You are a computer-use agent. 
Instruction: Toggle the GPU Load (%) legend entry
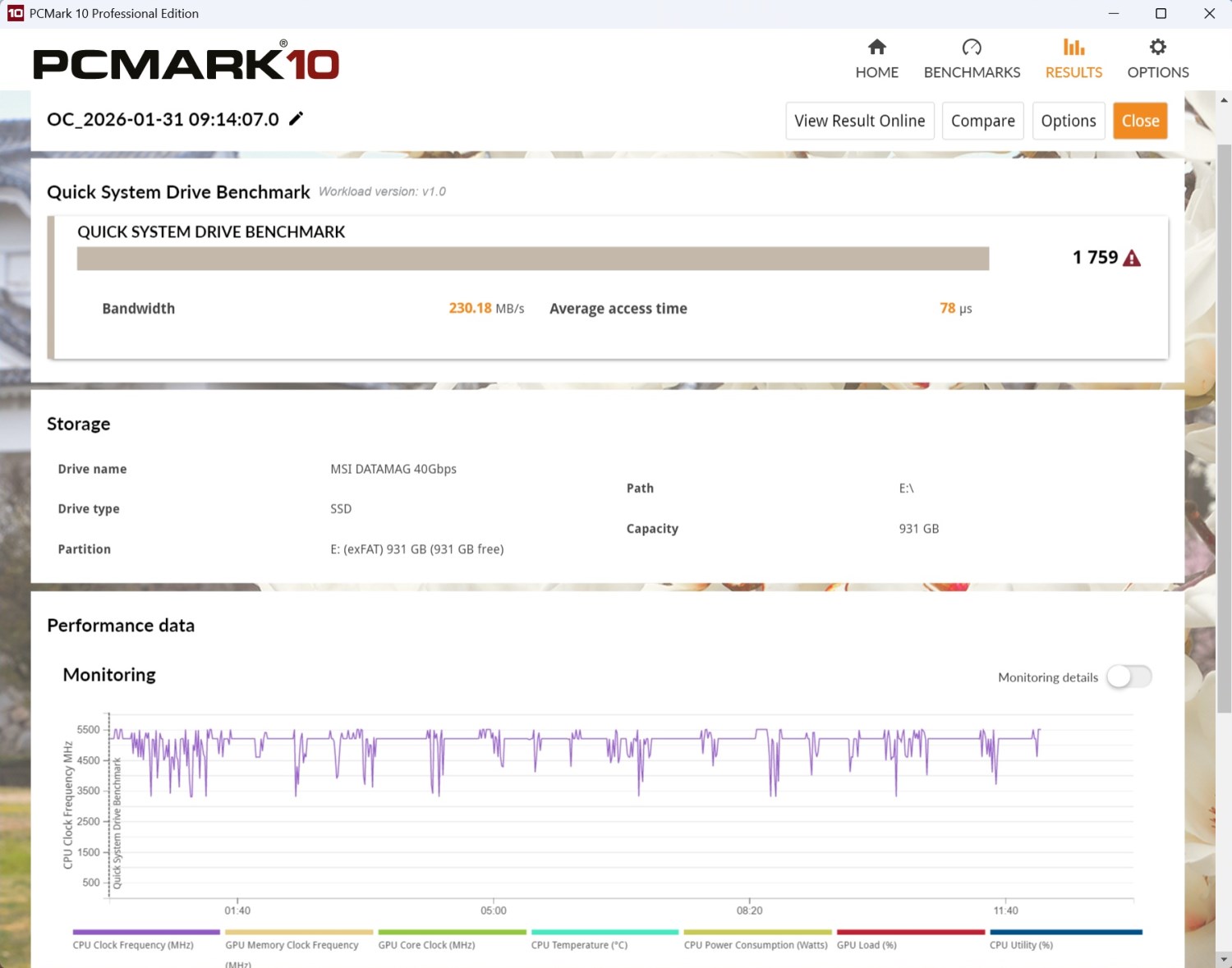910,939
